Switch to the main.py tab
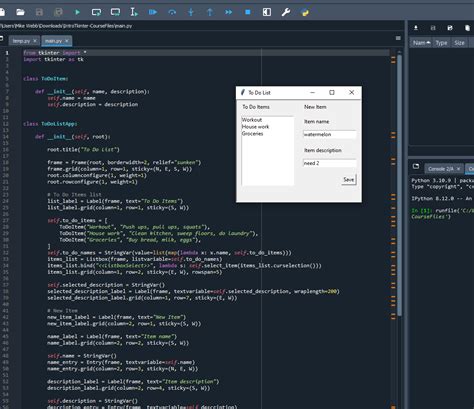The height and width of the screenshot is (409, 474). click(x=53, y=41)
